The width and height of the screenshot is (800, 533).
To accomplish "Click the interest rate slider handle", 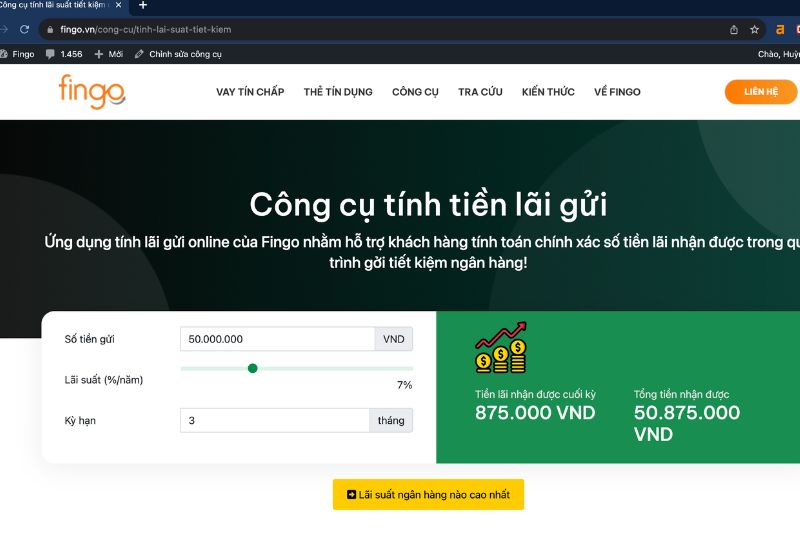I will (x=253, y=368).
